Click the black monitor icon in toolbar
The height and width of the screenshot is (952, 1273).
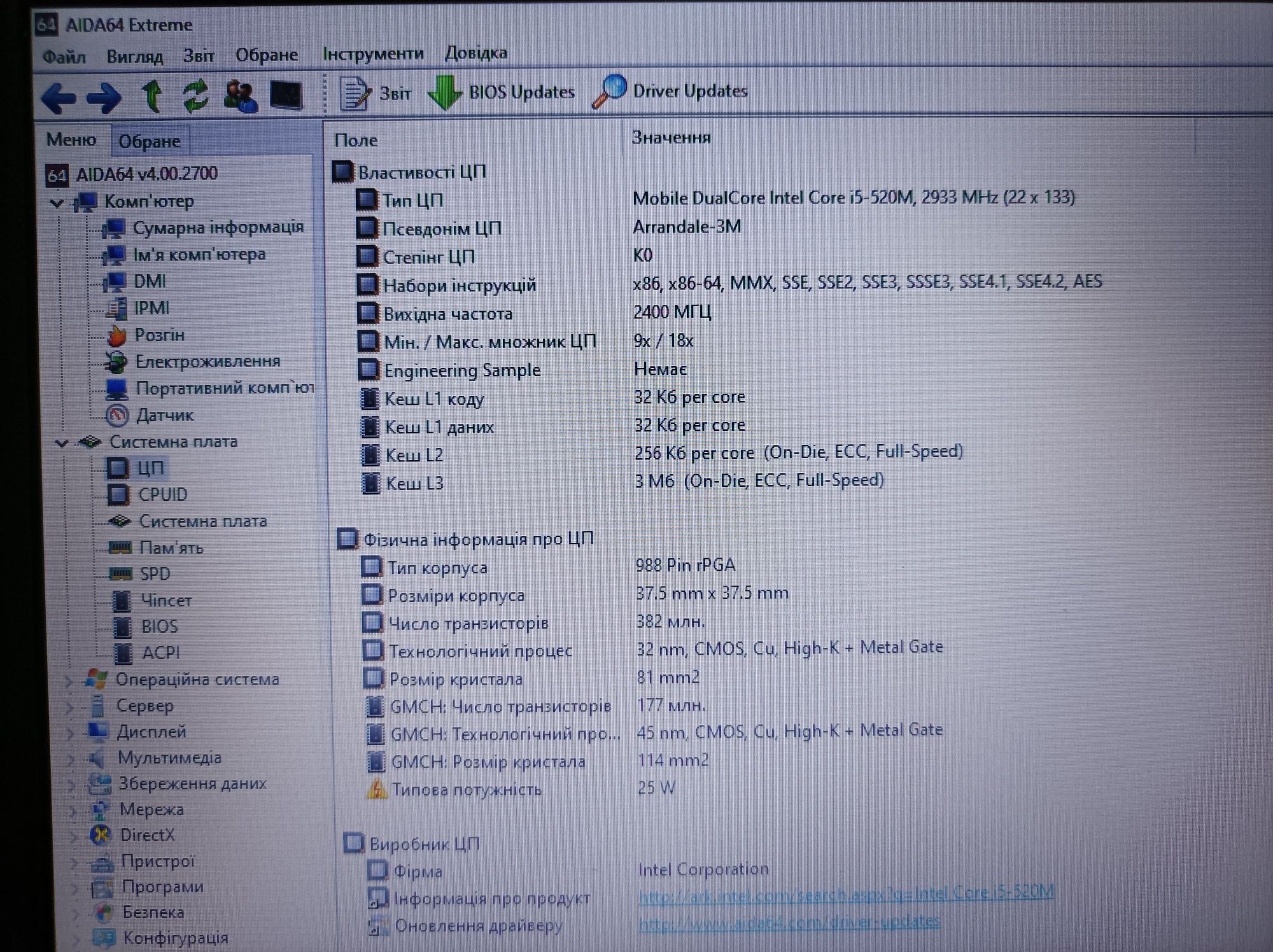click(x=286, y=95)
